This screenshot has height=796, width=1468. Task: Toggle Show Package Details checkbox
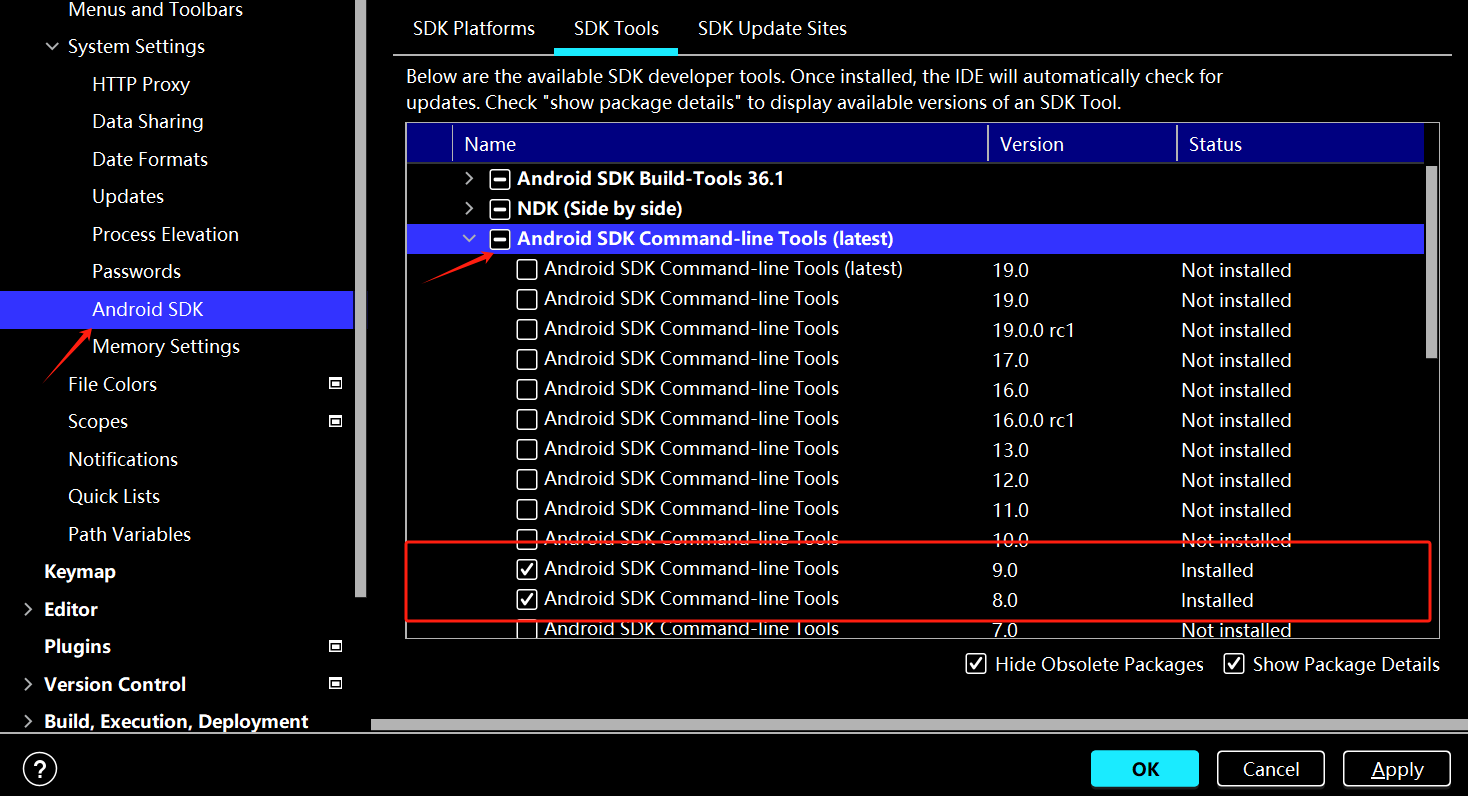[x=1234, y=664]
